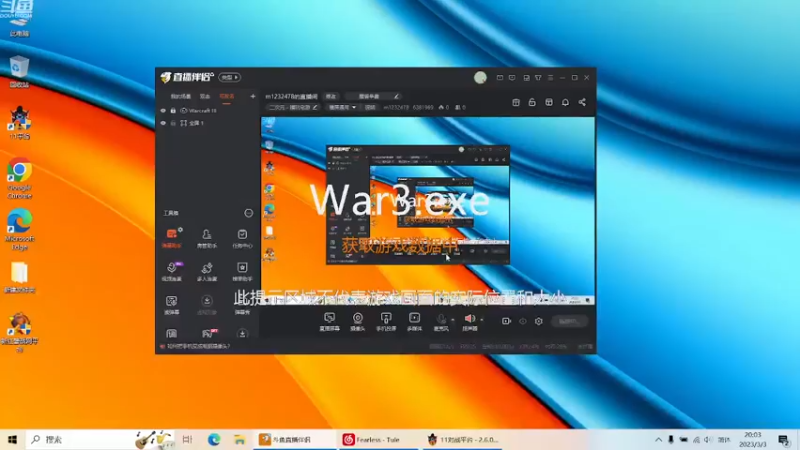This screenshot has height=450, width=800.
Task: Toggle preview eye icon in bottom bar
Action: point(522,321)
